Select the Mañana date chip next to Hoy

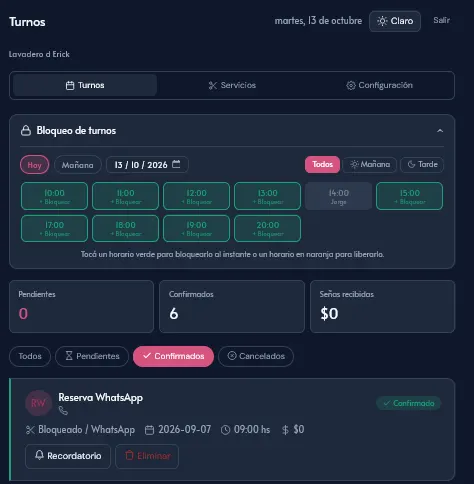tap(78, 165)
